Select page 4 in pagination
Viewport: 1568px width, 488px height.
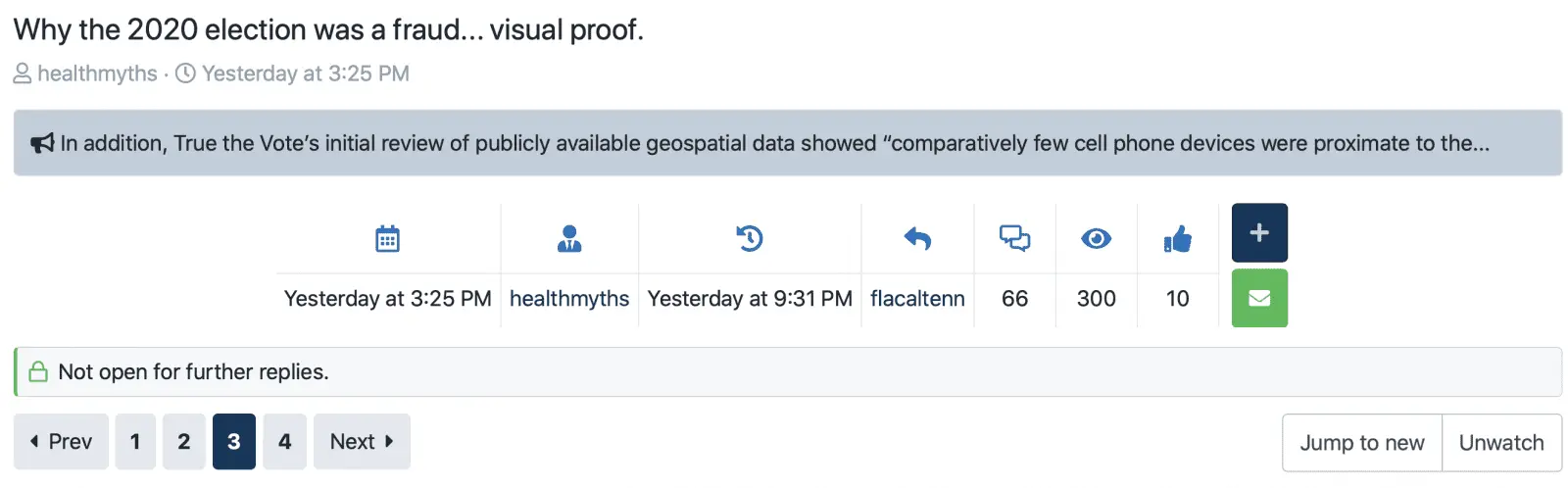click(285, 442)
